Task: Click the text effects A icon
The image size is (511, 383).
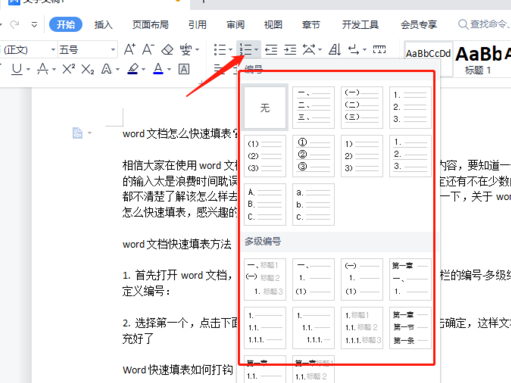Action: 106,69
